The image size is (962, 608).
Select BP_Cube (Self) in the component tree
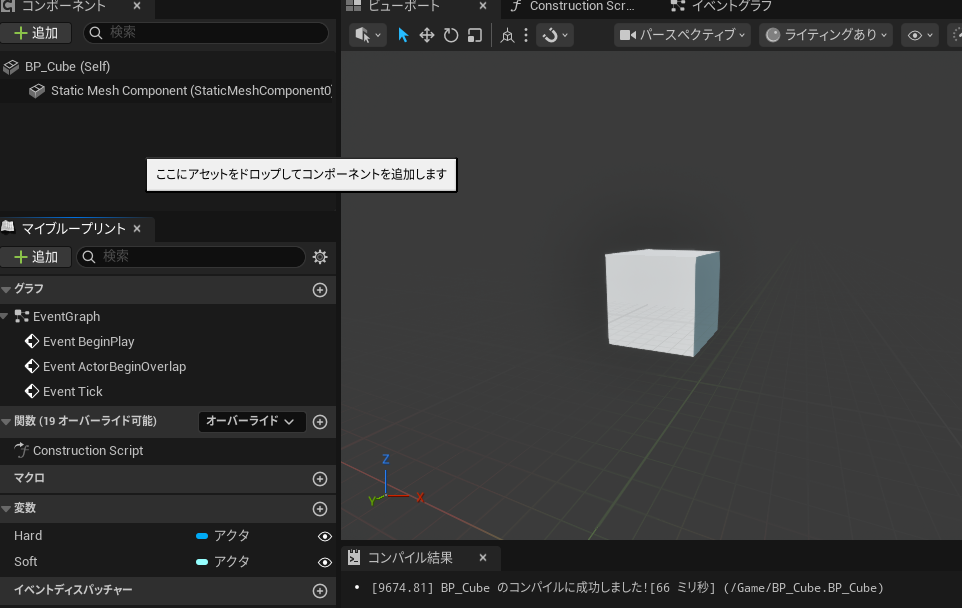(x=67, y=66)
